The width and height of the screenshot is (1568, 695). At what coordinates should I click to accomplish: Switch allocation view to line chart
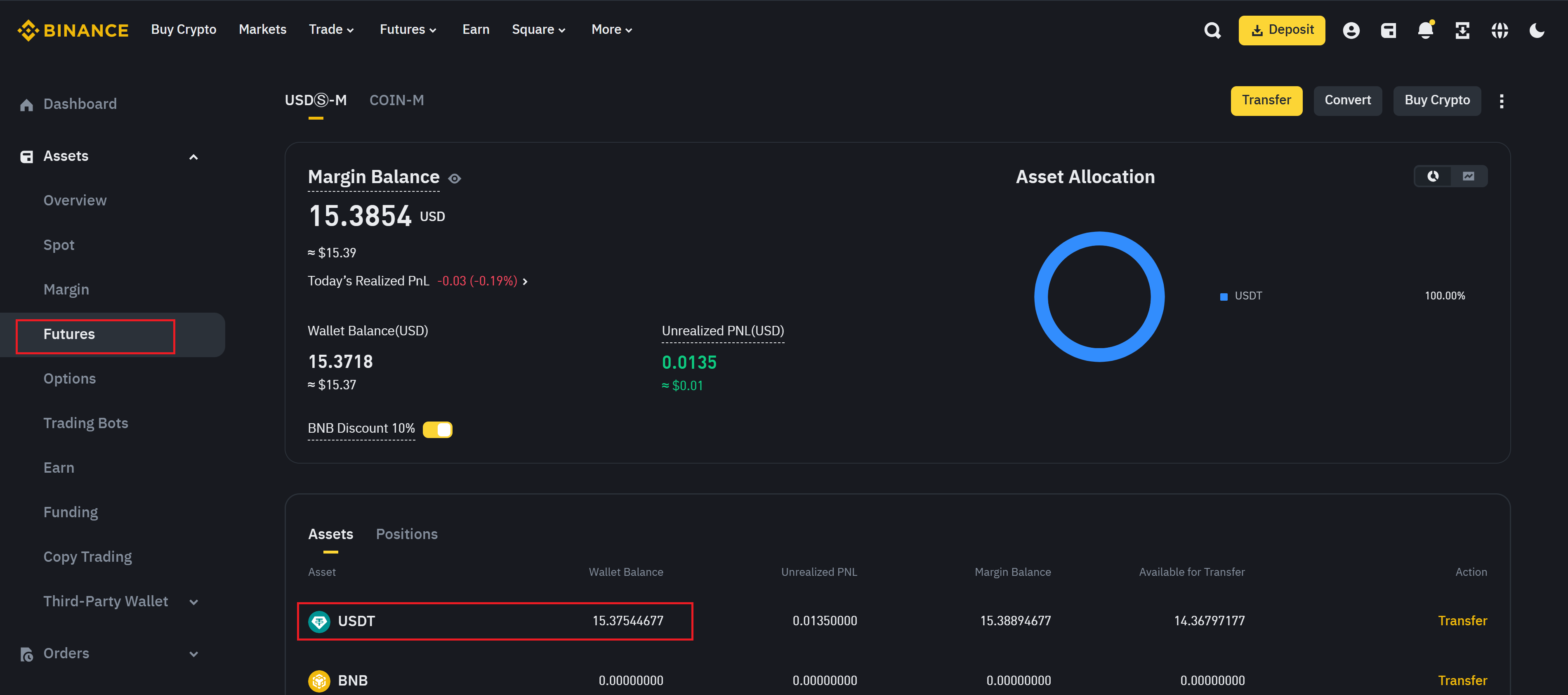(1468, 177)
